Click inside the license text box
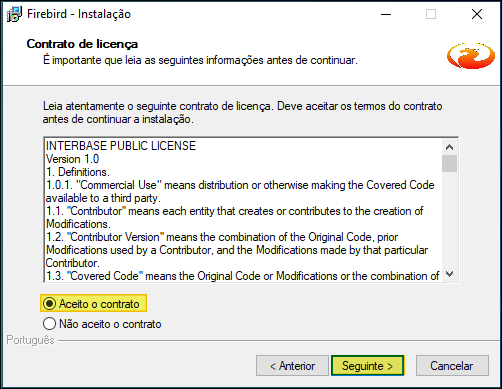 (243, 210)
